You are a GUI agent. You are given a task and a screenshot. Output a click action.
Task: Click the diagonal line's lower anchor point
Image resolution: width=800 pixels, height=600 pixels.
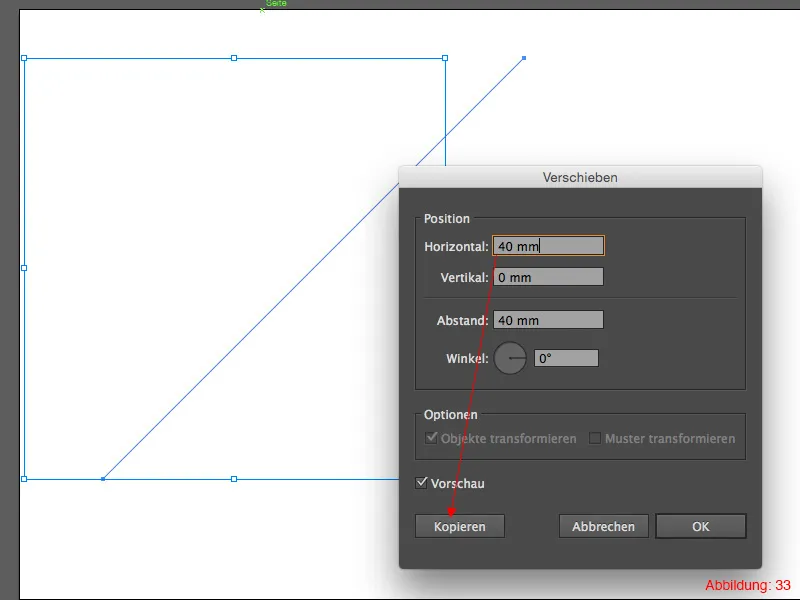(x=103, y=479)
